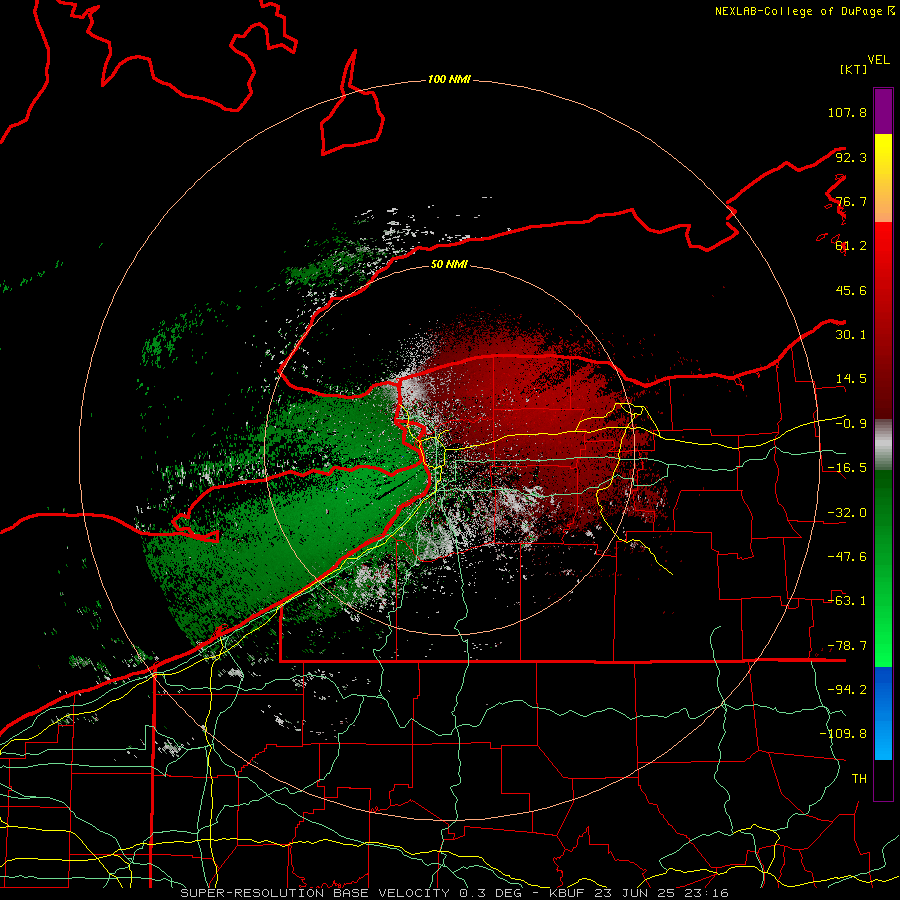Click the VEL legend title
900x900 pixels.
tap(878, 60)
